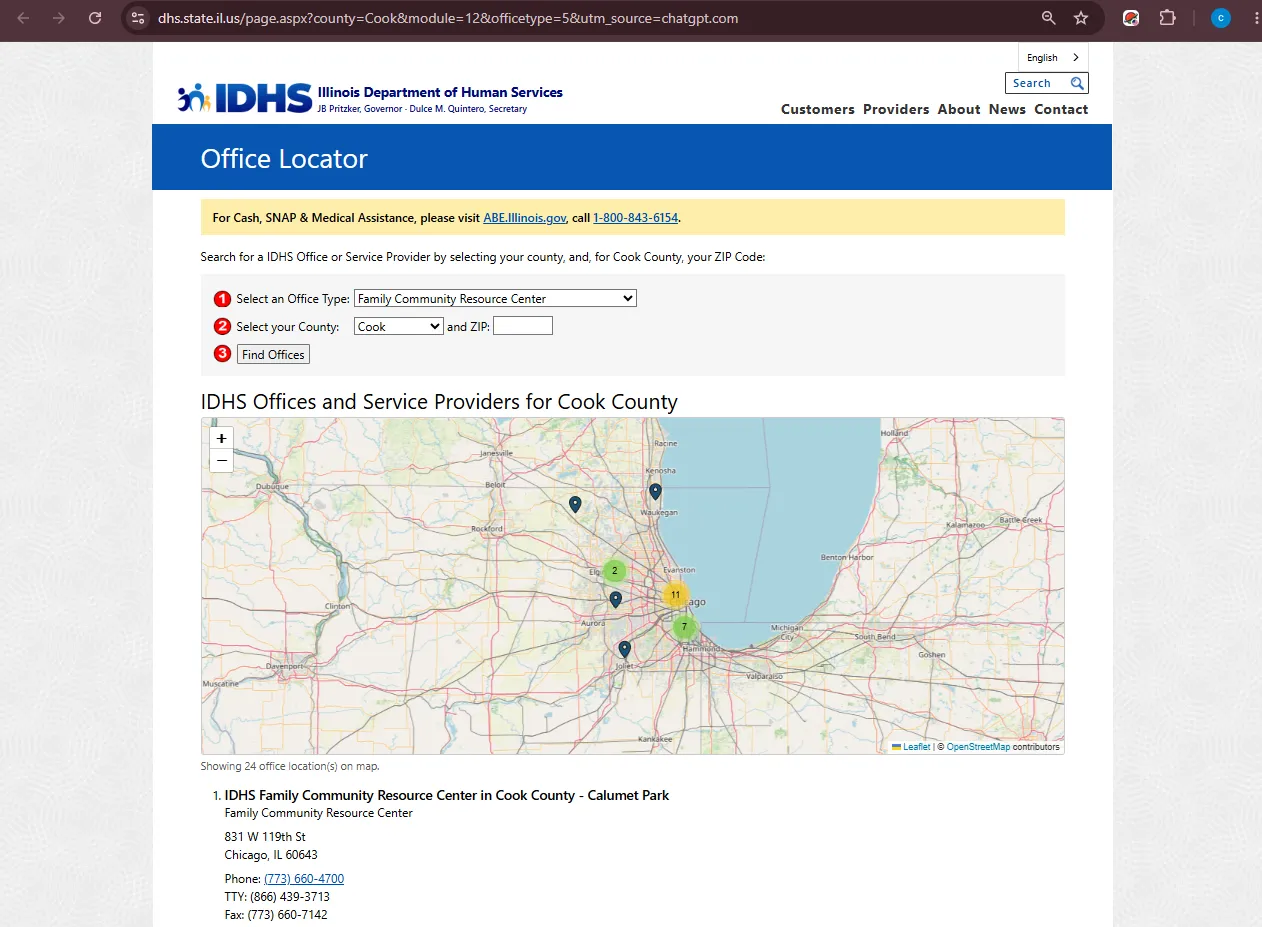View site information icon in address bar

139,18
